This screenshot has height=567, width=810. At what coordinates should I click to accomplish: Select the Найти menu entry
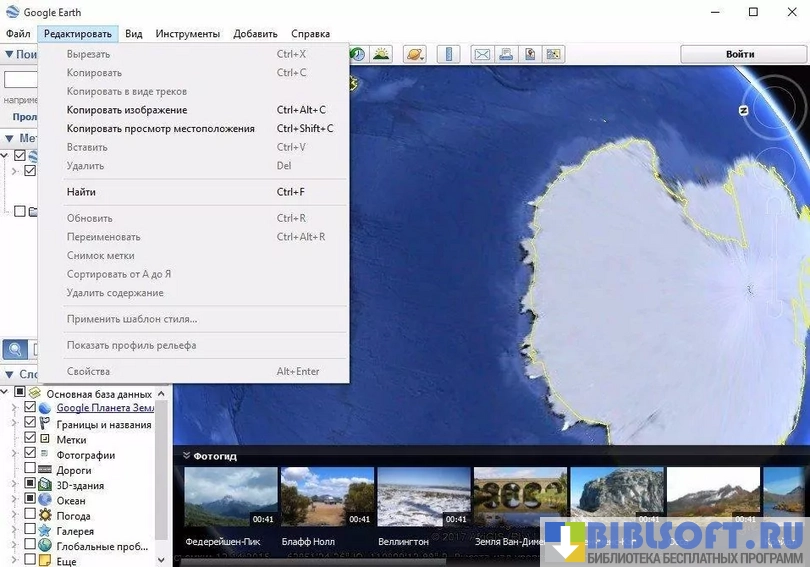(x=82, y=192)
